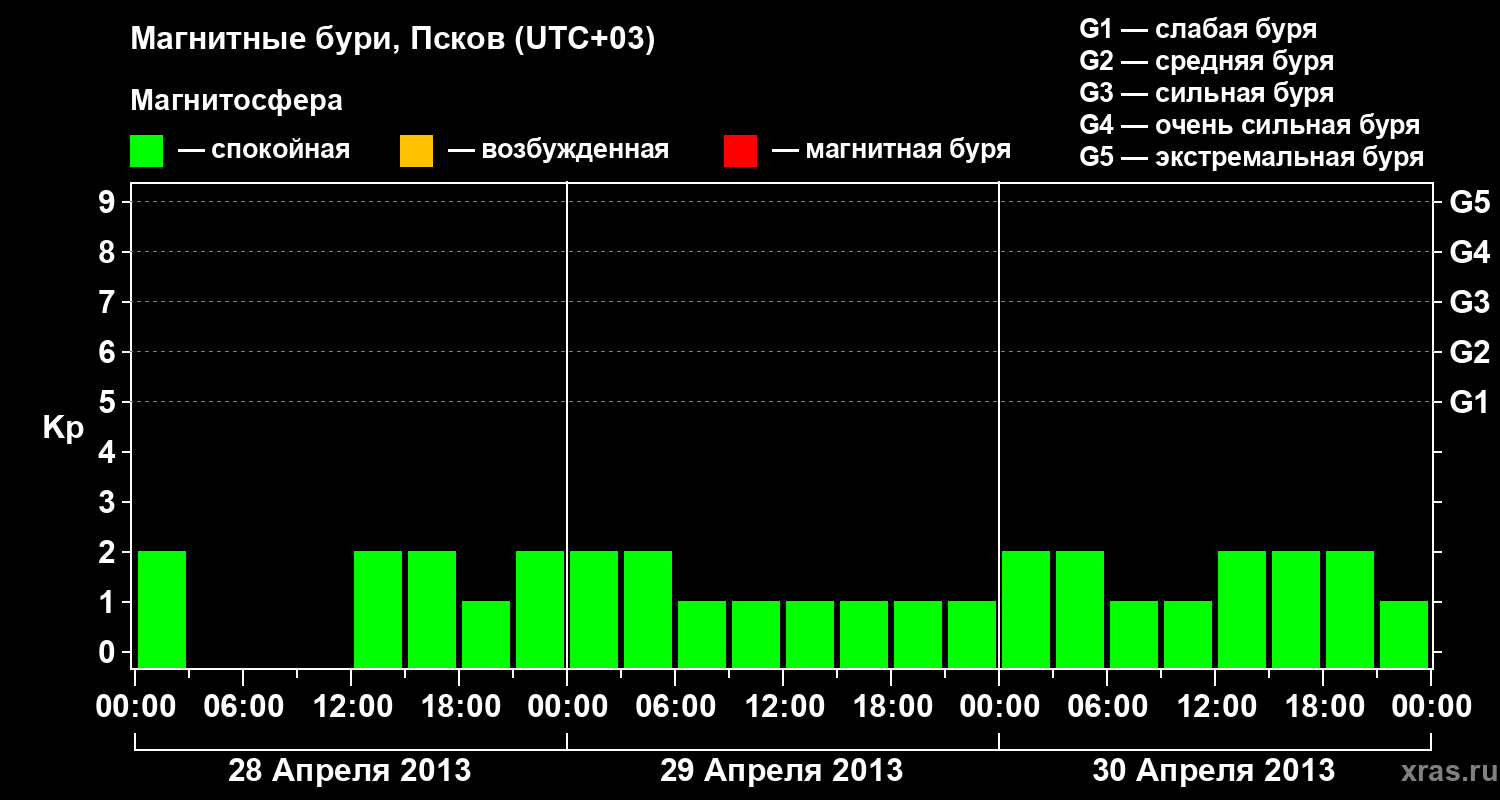Image resolution: width=1500 pixels, height=800 pixels.
Task: Click the last bar of 30 April at 21:00
Action: point(1404,634)
